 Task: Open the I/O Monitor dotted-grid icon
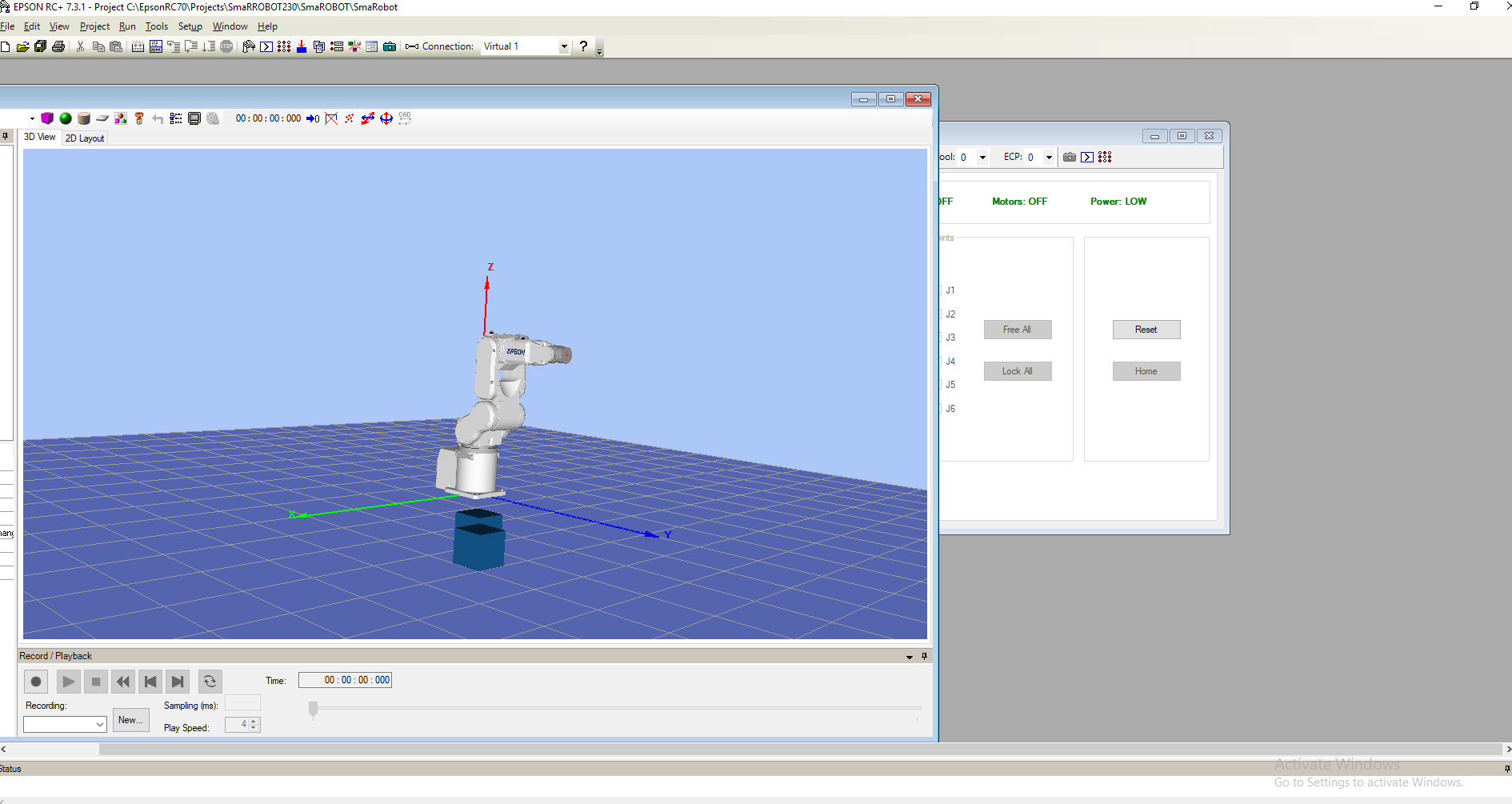(284, 46)
